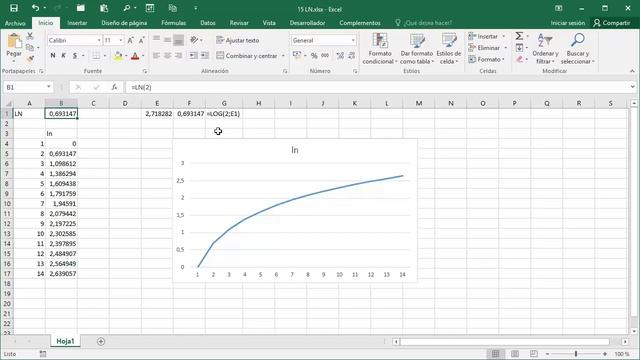Viewport: 640px width, 360px height.
Task: Align text to the left
Action: [x=156, y=56]
